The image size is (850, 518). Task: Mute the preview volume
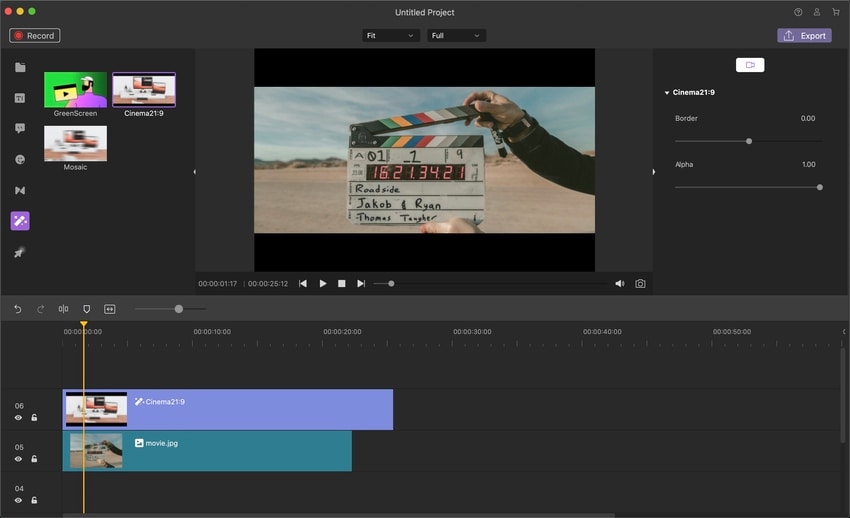click(620, 283)
